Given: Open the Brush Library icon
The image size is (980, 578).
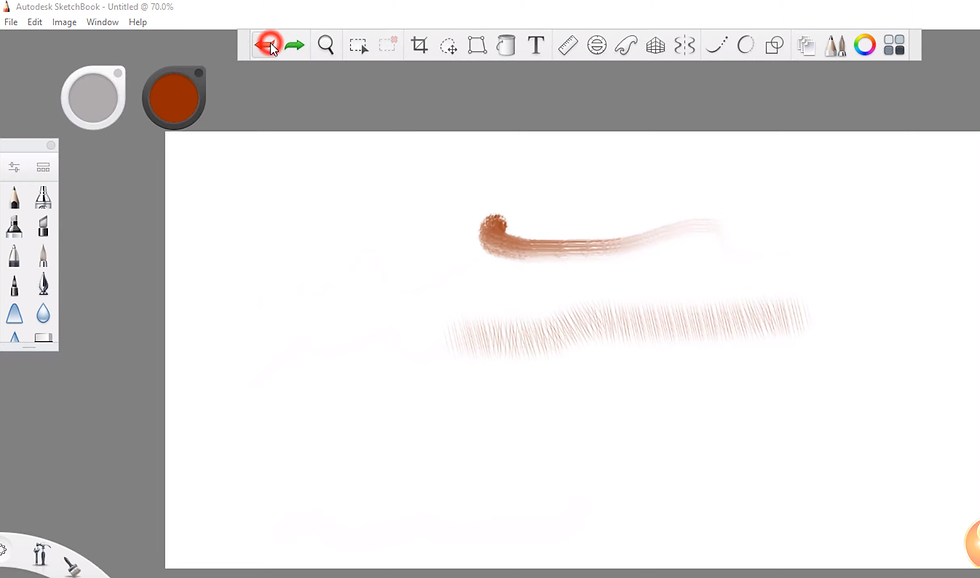Looking at the screenshot, I should pyautogui.click(x=43, y=167).
